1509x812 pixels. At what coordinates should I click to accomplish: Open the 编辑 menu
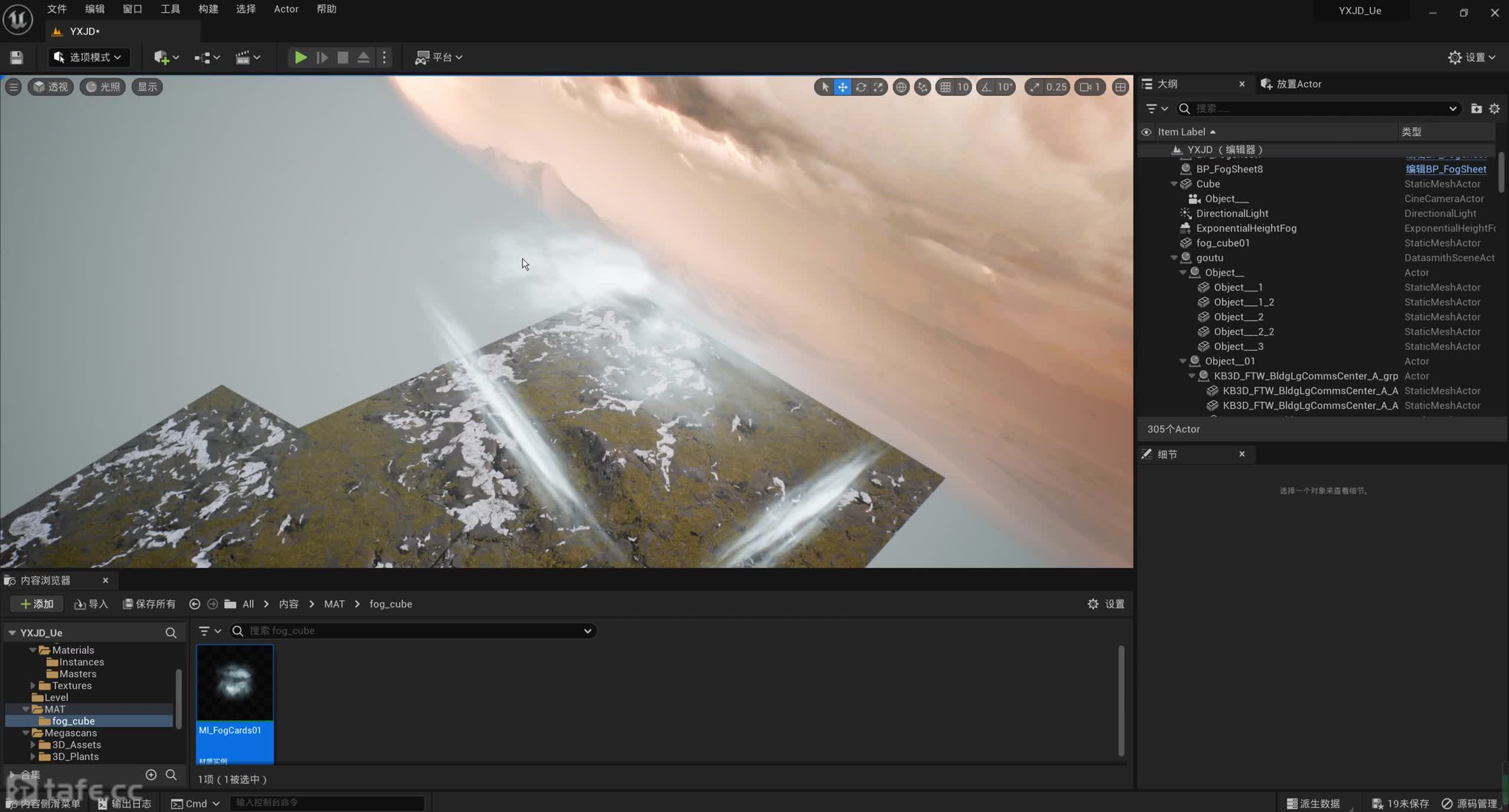(94, 9)
